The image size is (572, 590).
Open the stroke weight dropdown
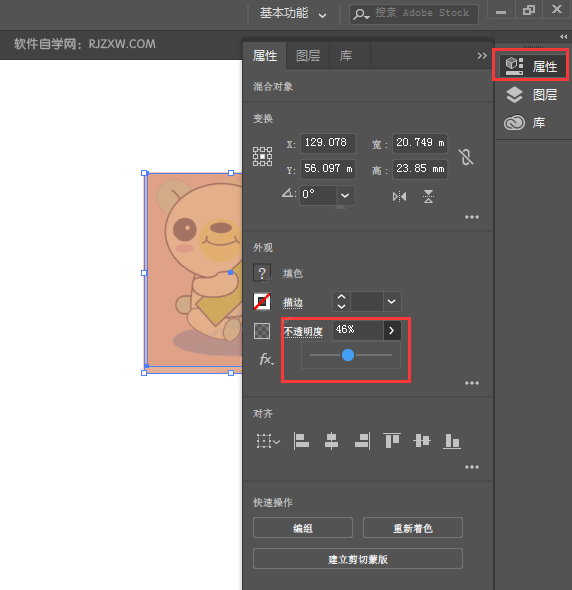tap(392, 301)
